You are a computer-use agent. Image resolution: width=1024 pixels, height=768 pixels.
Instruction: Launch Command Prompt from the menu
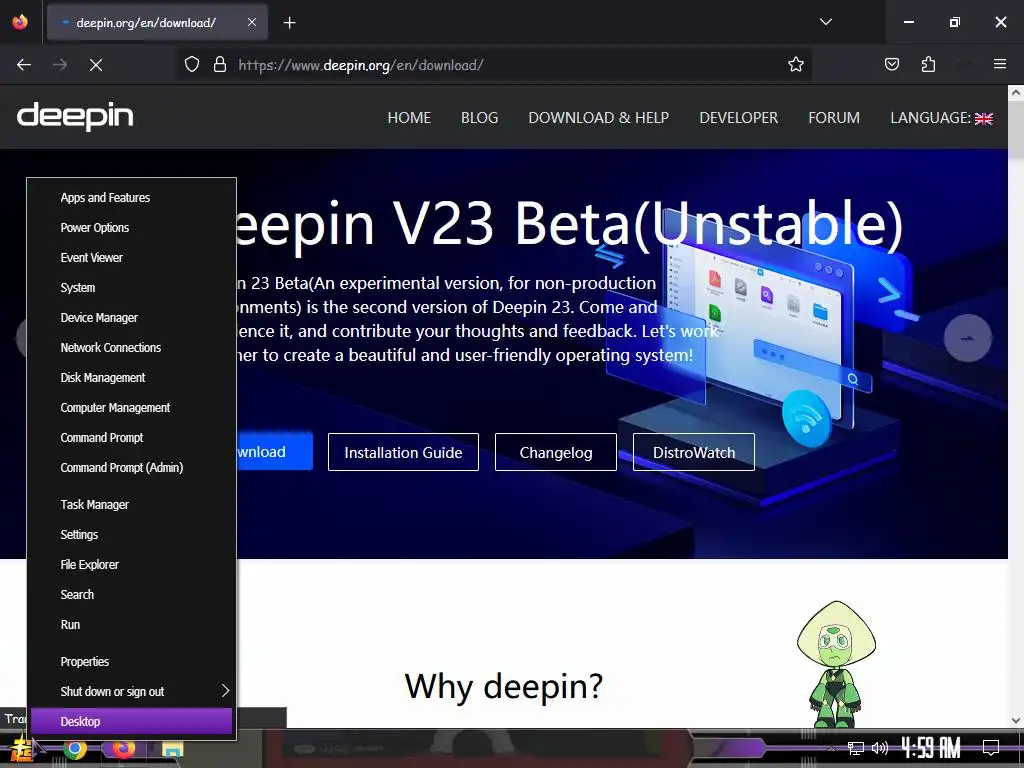tap(131, 438)
